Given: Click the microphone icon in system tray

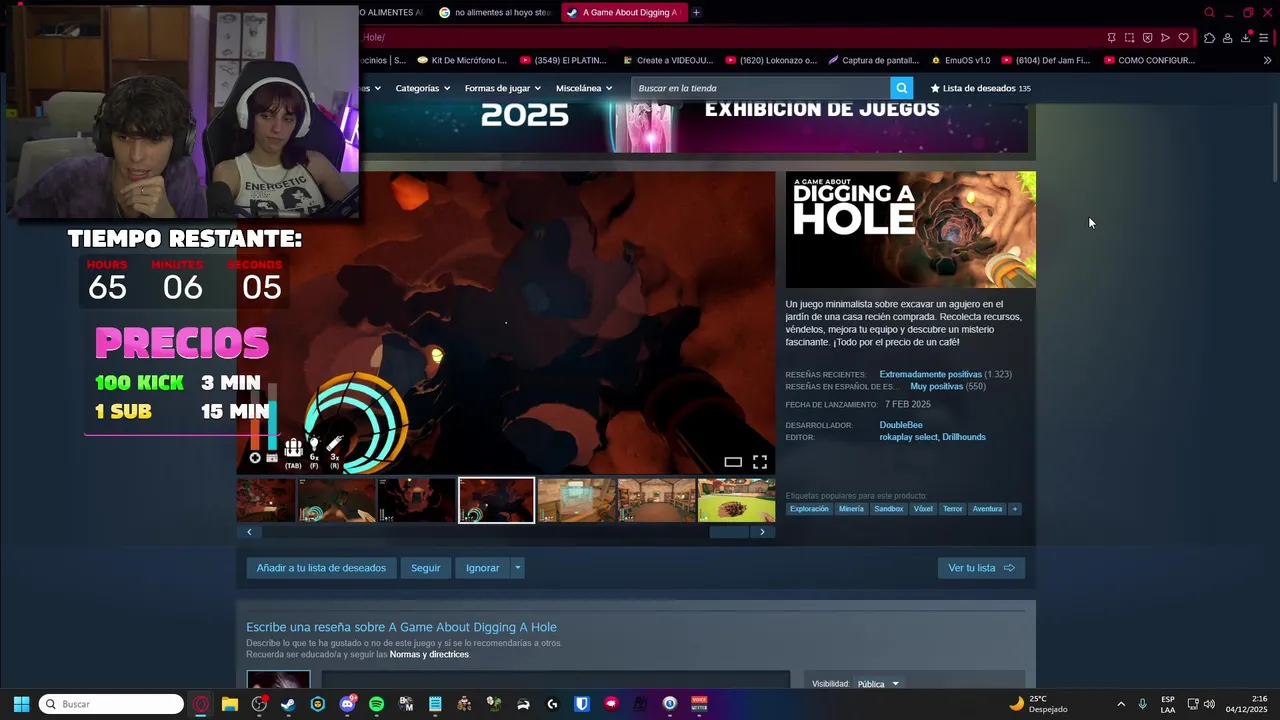Looking at the screenshot, I should pos(1142,704).
